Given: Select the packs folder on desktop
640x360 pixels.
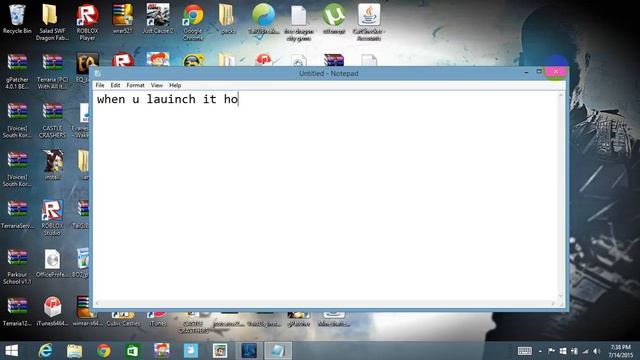Looking at the screenshot, I should tap(227, 19).
